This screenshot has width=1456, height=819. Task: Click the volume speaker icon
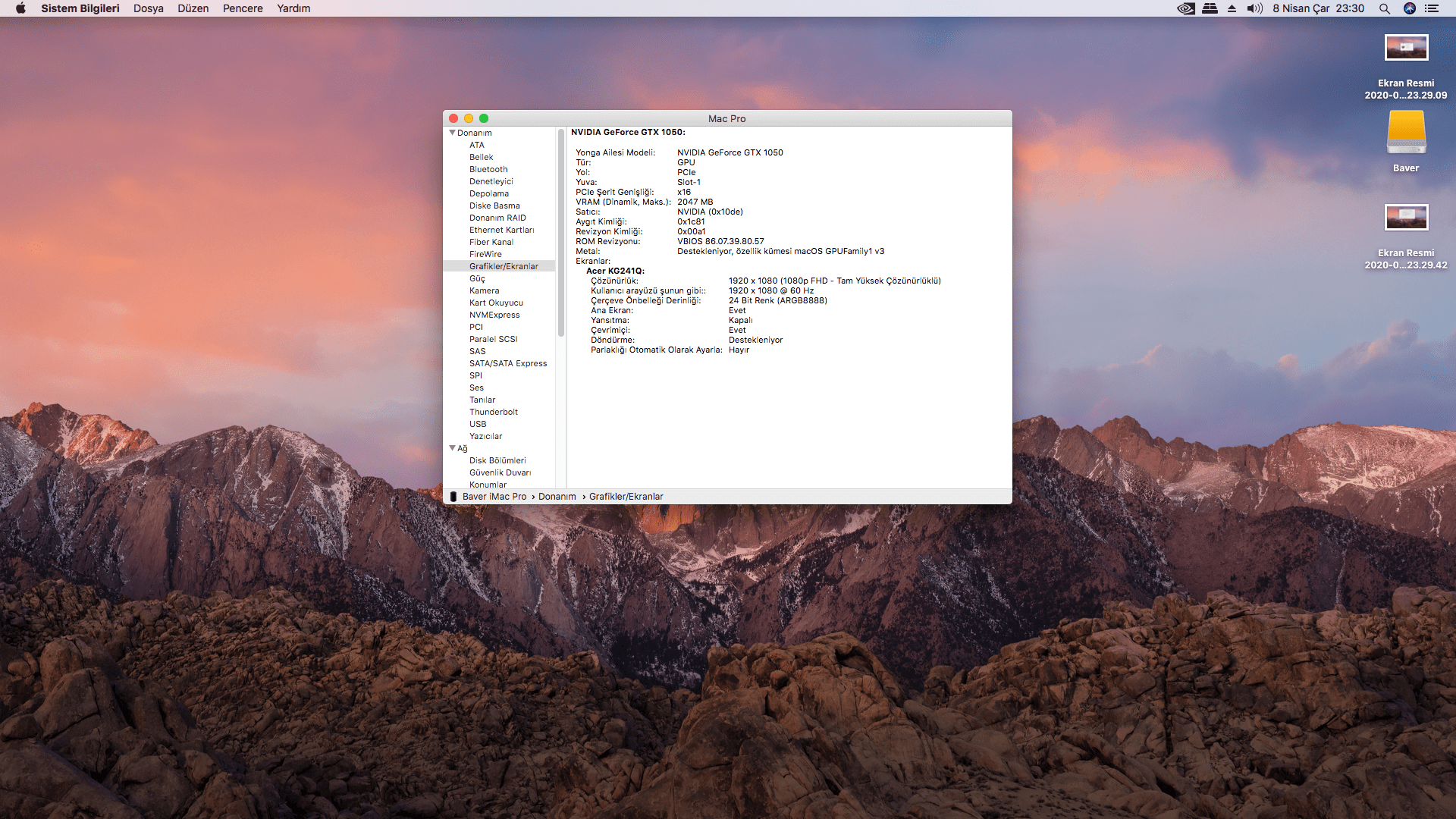coord(1254,8)
